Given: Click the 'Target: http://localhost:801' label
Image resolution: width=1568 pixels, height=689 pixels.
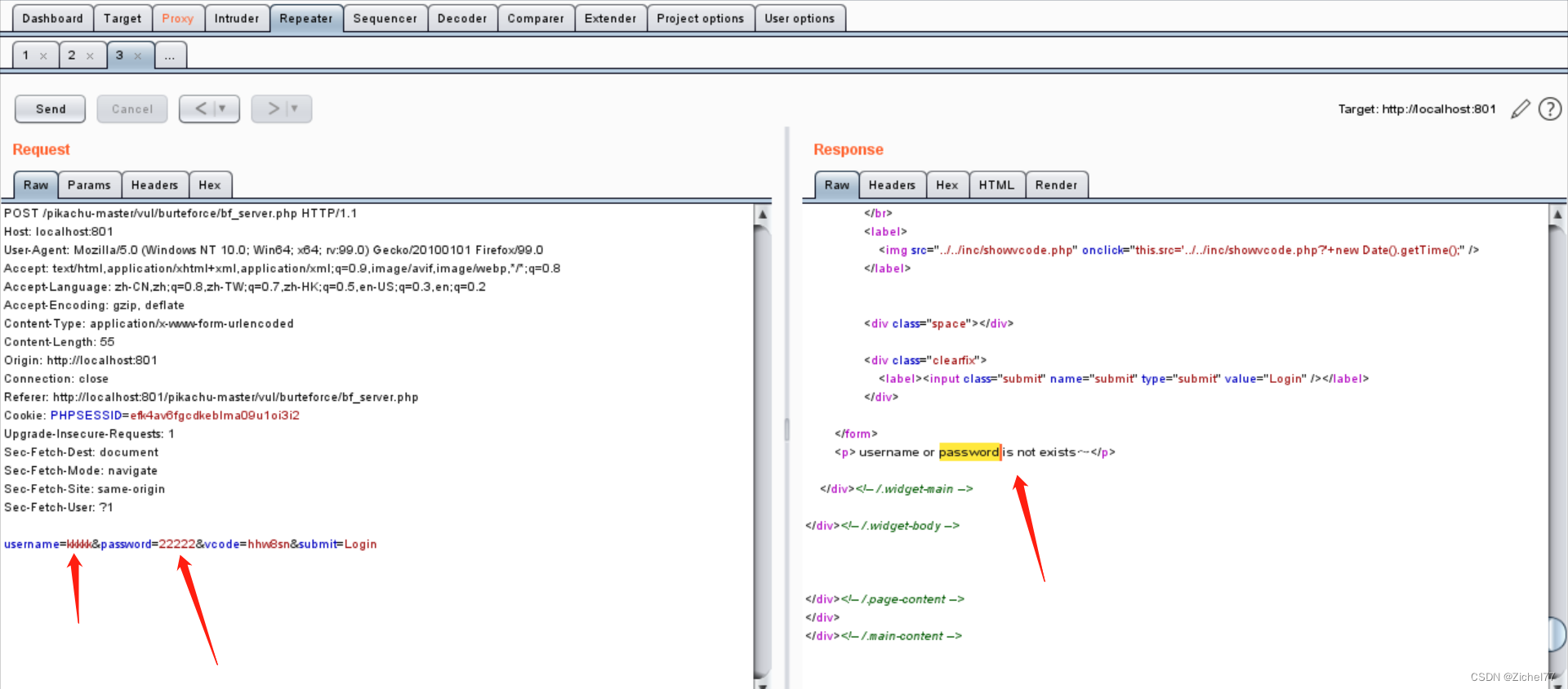Looking at the screenshot, I should coord(1417,109).
